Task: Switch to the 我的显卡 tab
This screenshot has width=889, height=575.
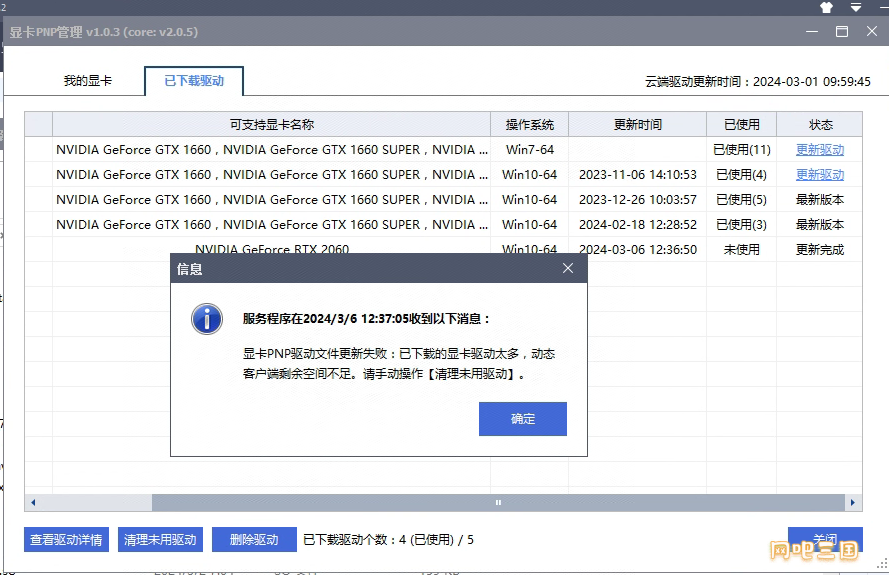Action: (x=88, y=81)
